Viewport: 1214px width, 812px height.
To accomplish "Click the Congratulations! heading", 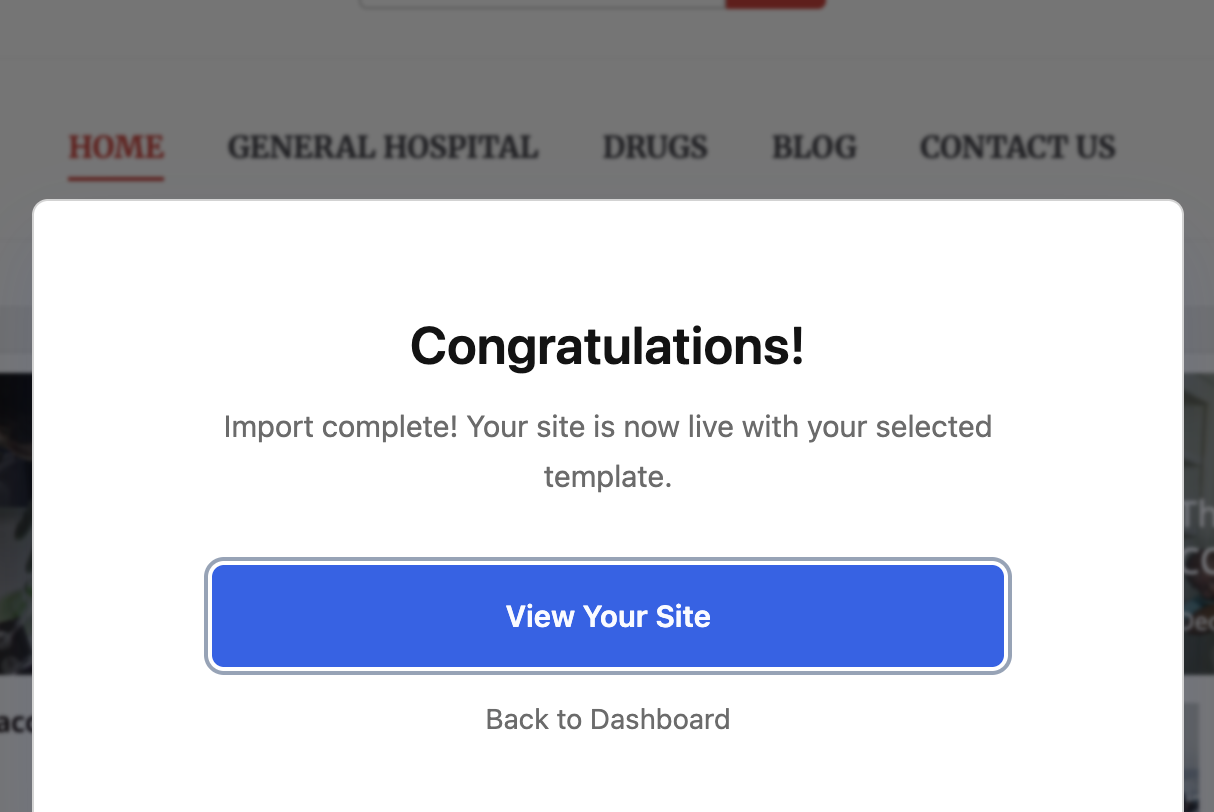I will [608, 346].
